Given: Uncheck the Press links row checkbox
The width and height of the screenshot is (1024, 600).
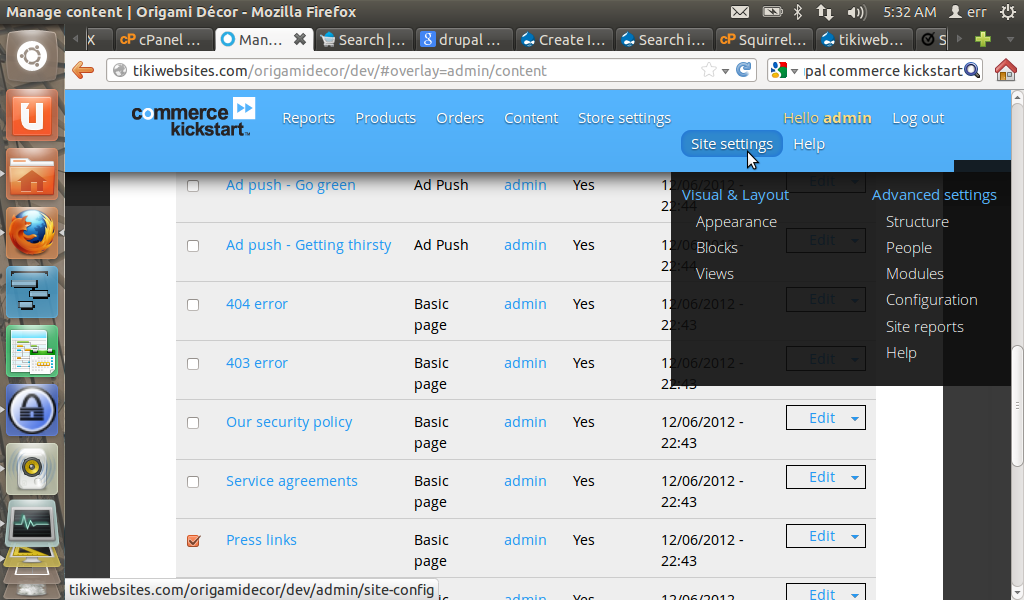Looking at the screenshot, I should (193, 540).
